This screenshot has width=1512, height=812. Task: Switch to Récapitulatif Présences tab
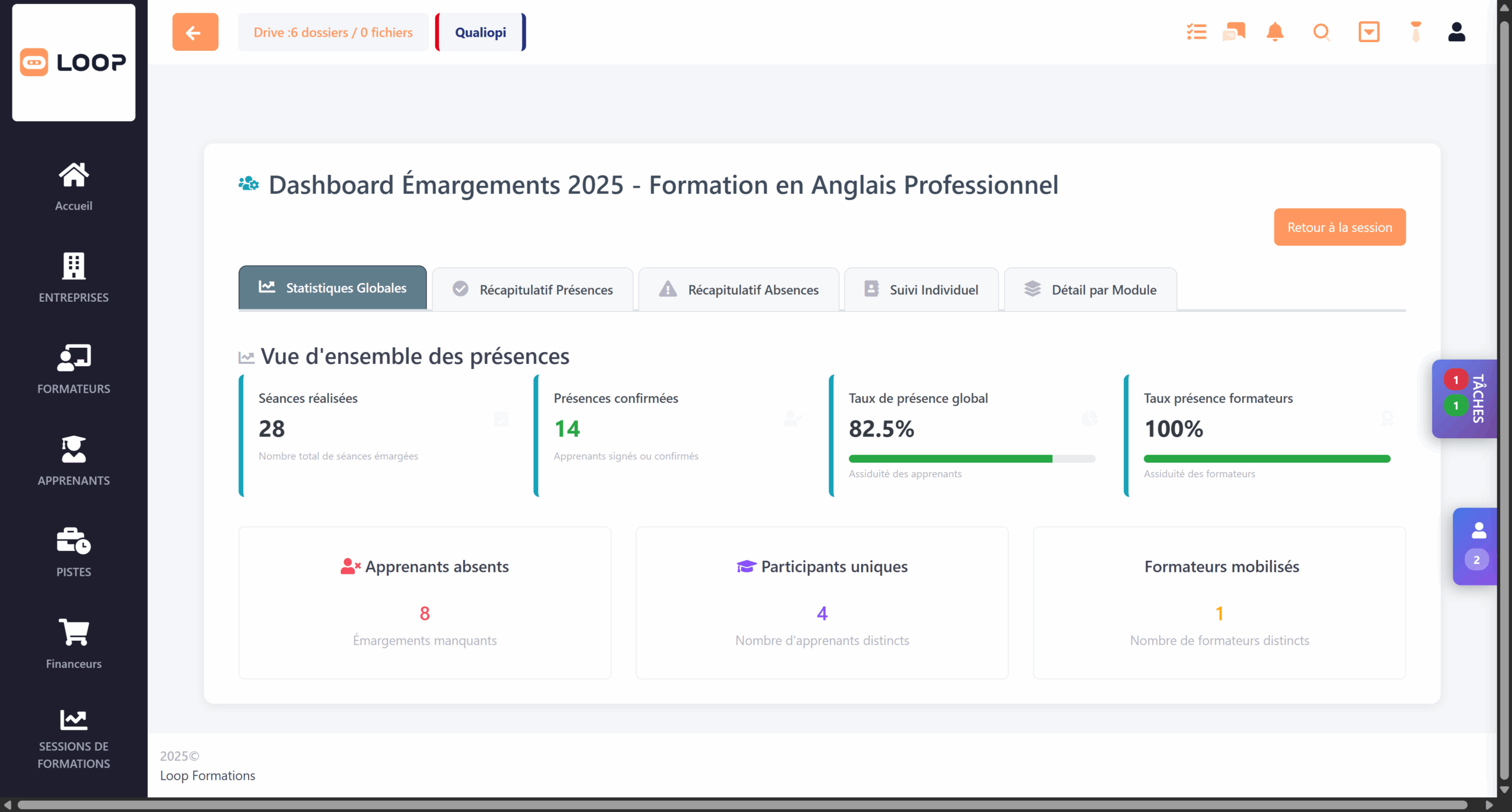[533, 289]
